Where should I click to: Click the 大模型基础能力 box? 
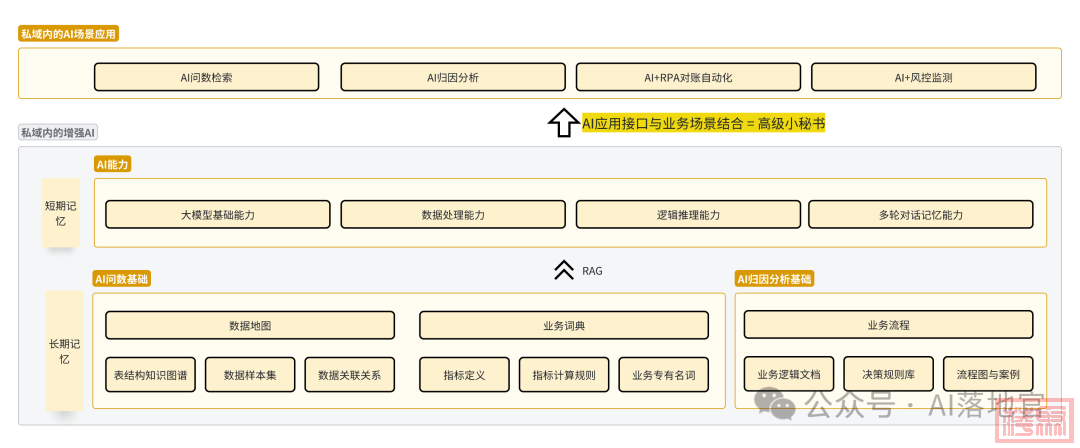click(217, 214)
